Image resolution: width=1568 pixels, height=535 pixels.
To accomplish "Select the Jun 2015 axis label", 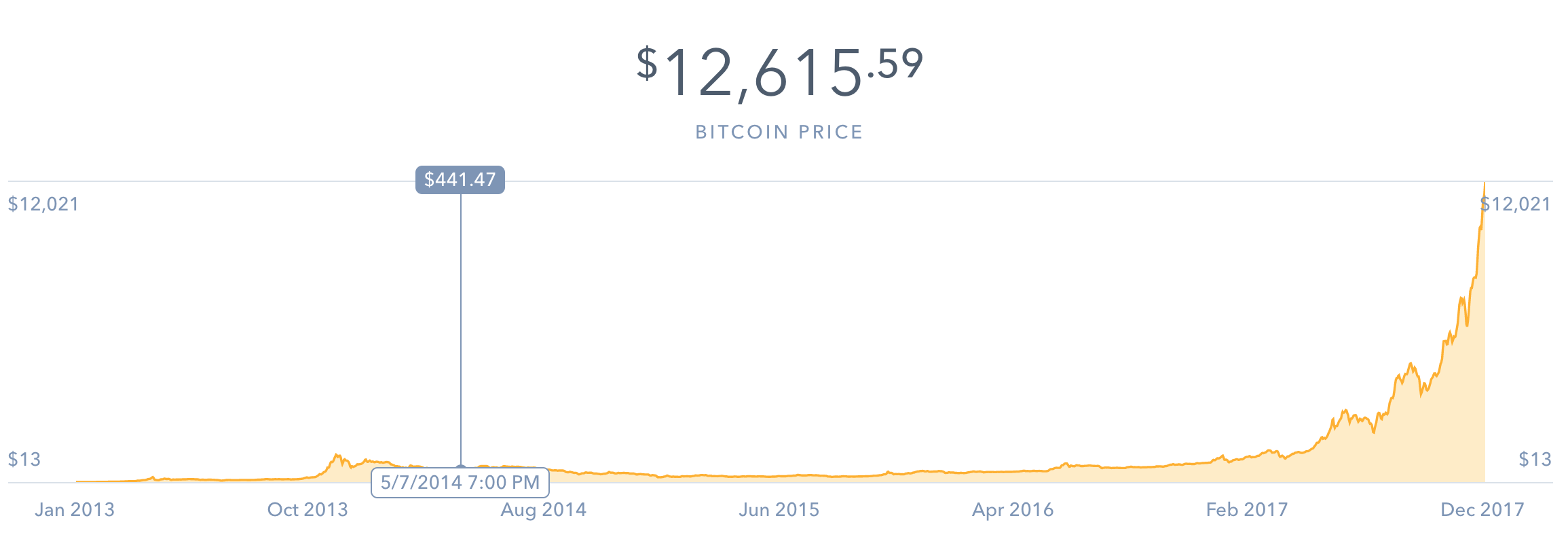I will pos(779,510).
